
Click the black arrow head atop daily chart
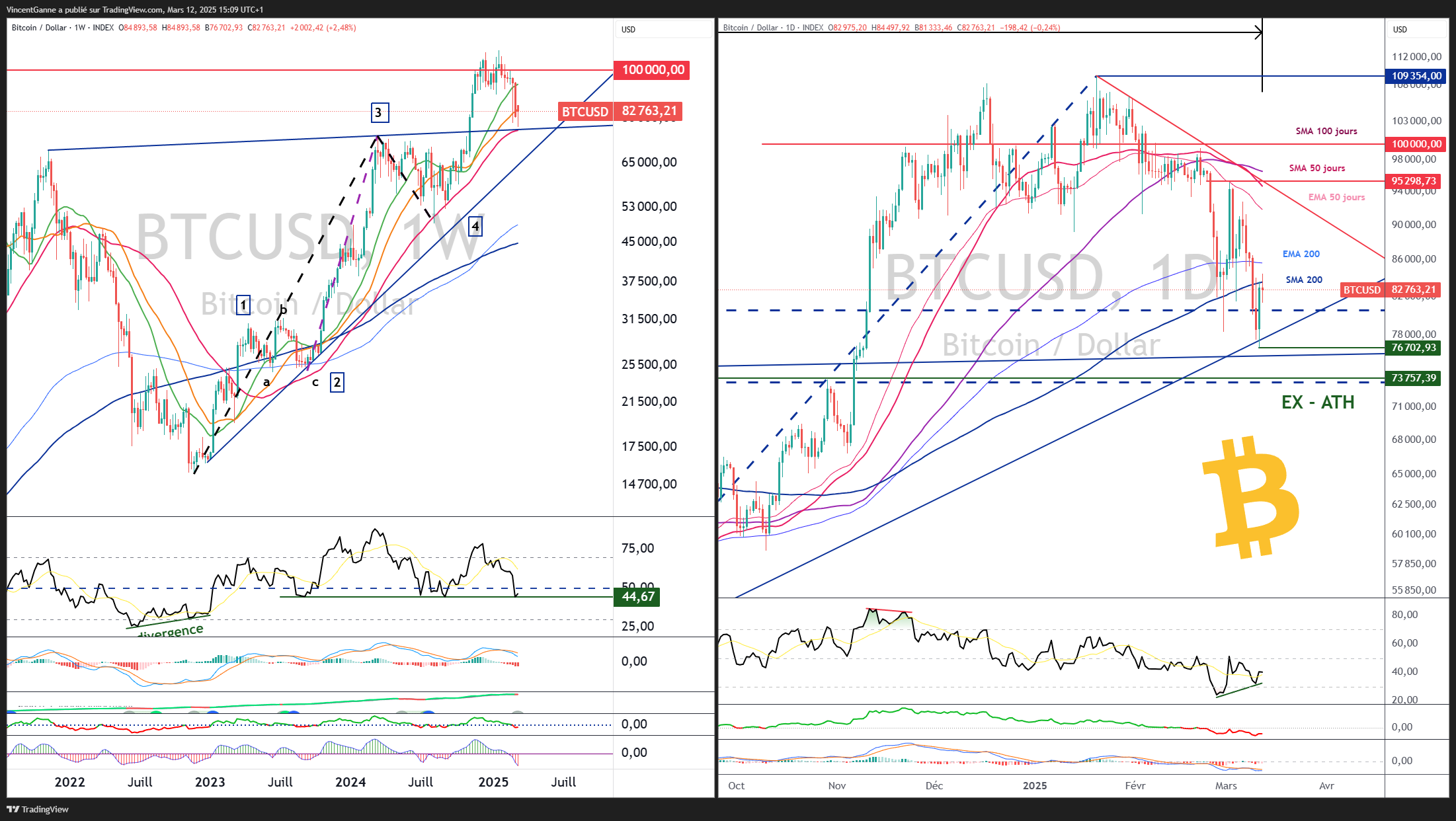coord(1258,32)
